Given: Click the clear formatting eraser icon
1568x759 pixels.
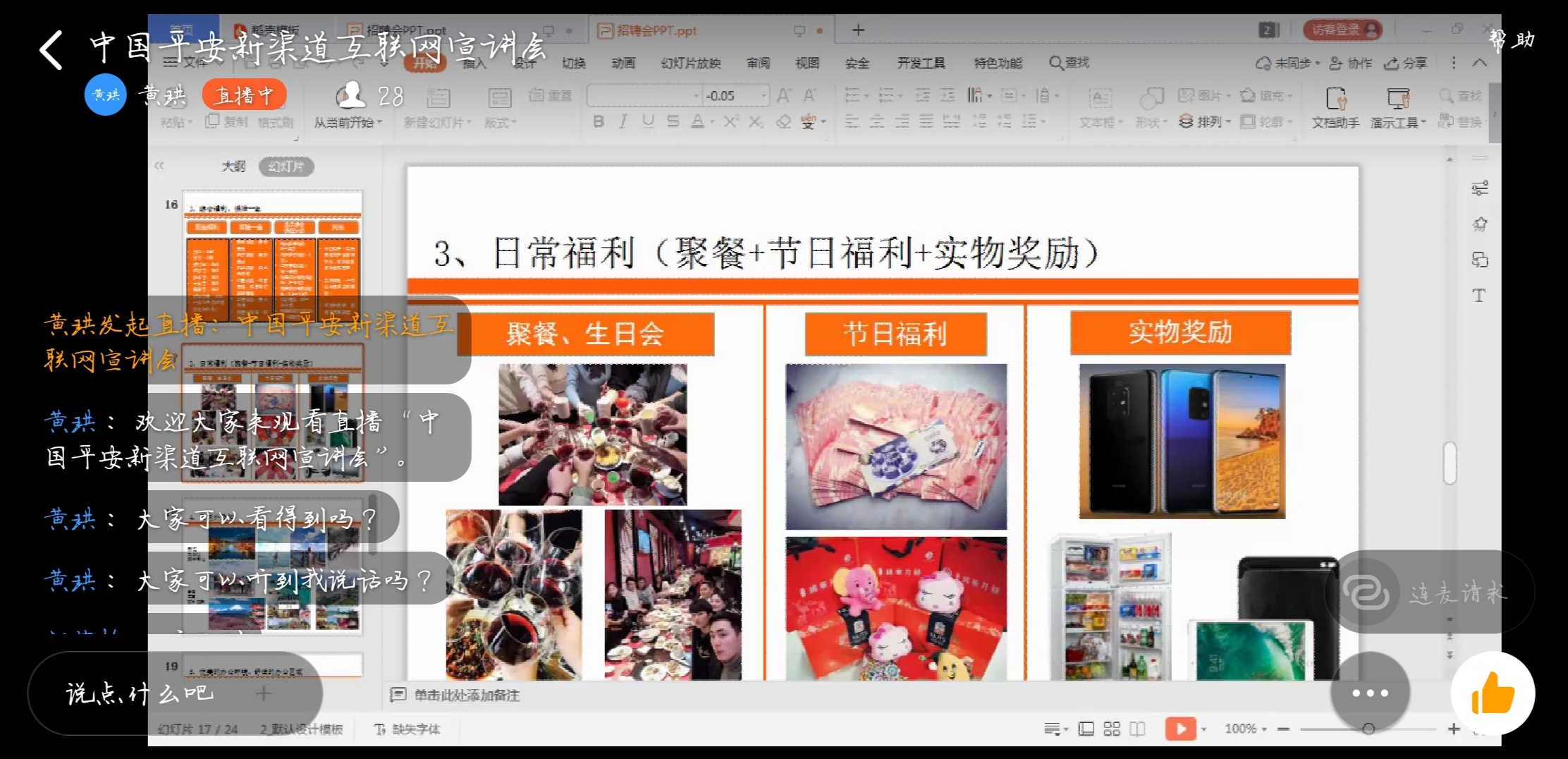Looking at the screenshot, I should pos(783,122).
